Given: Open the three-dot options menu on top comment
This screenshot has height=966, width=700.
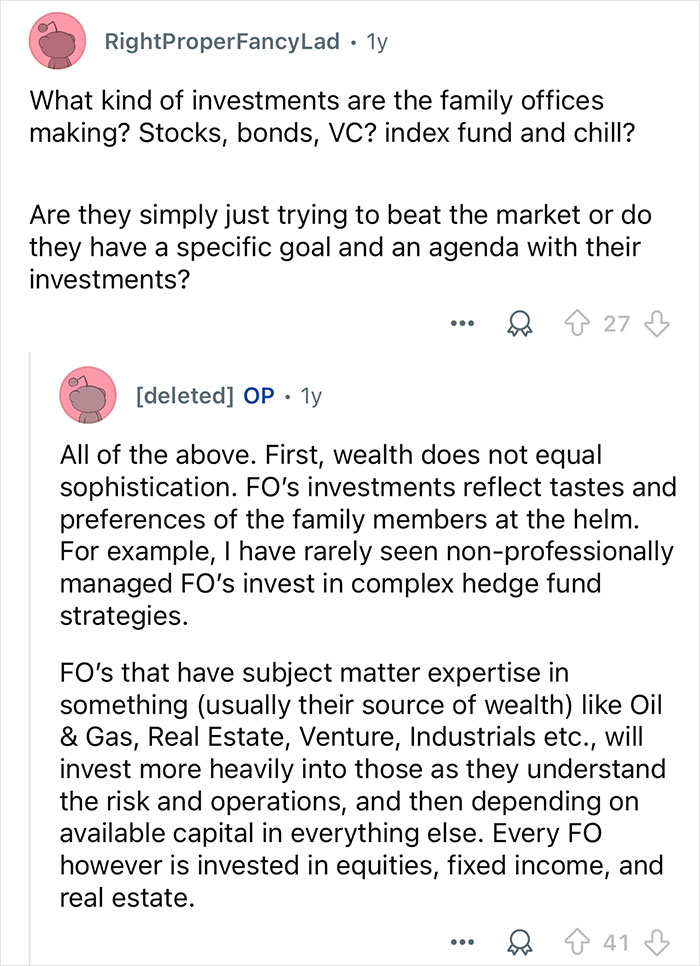Looking at the screenshot, I should (462, 325).
